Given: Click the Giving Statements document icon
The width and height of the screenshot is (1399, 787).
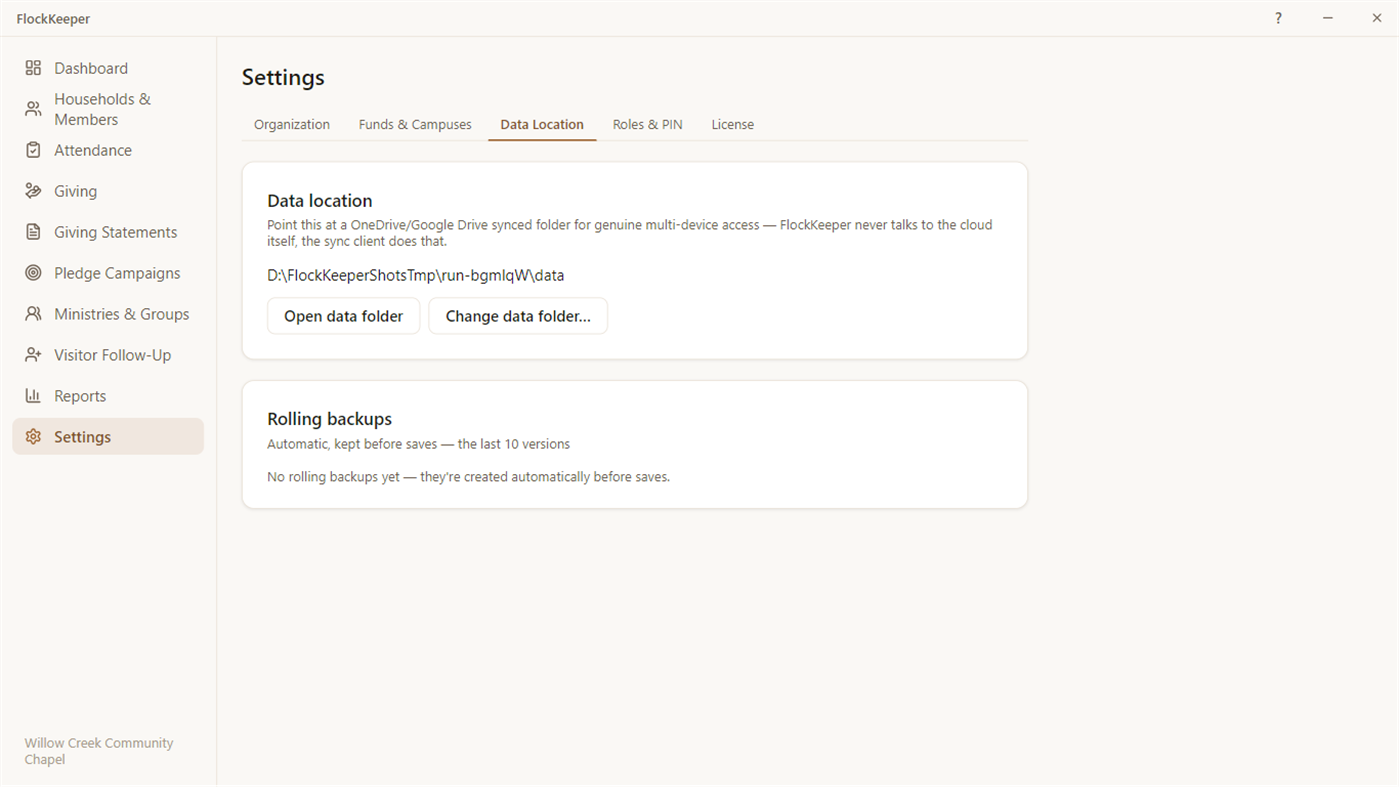Looking at the screenshot, I should 33,232.
